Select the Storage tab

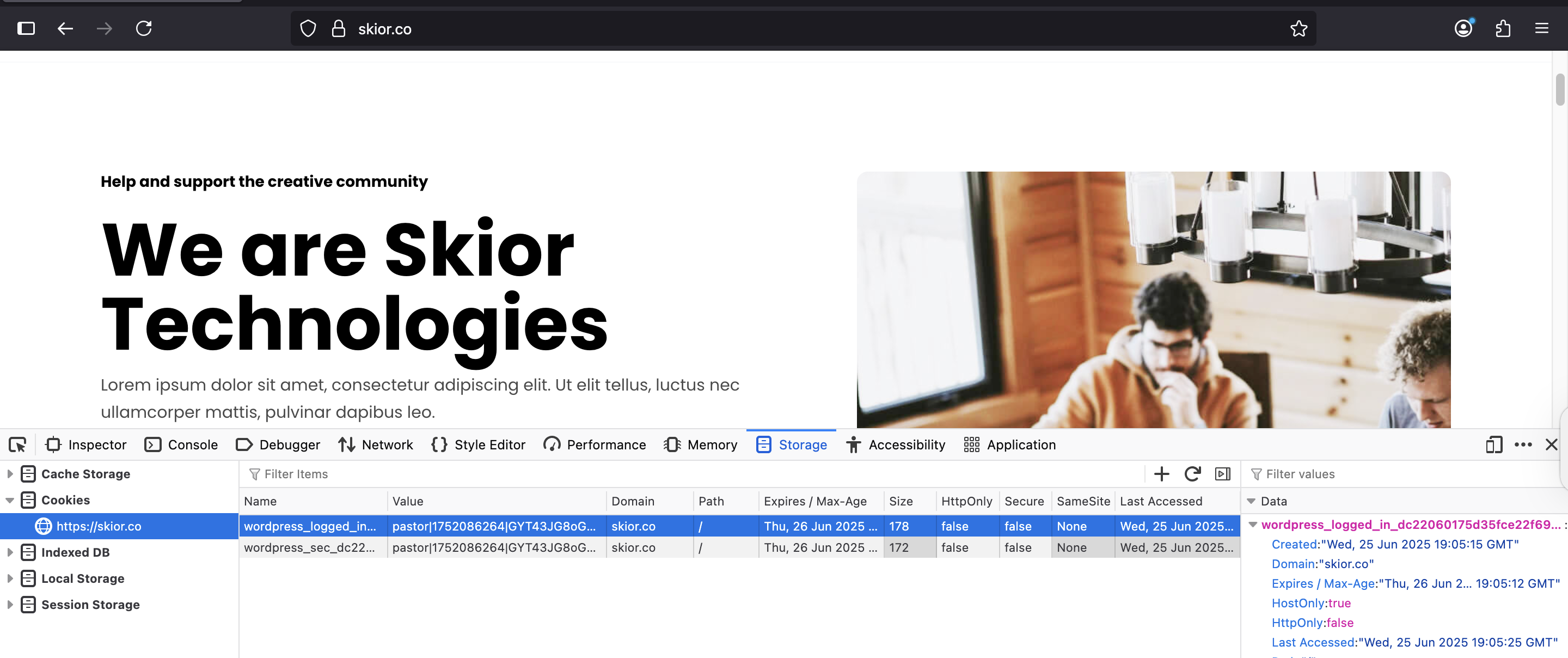[791, 445]
